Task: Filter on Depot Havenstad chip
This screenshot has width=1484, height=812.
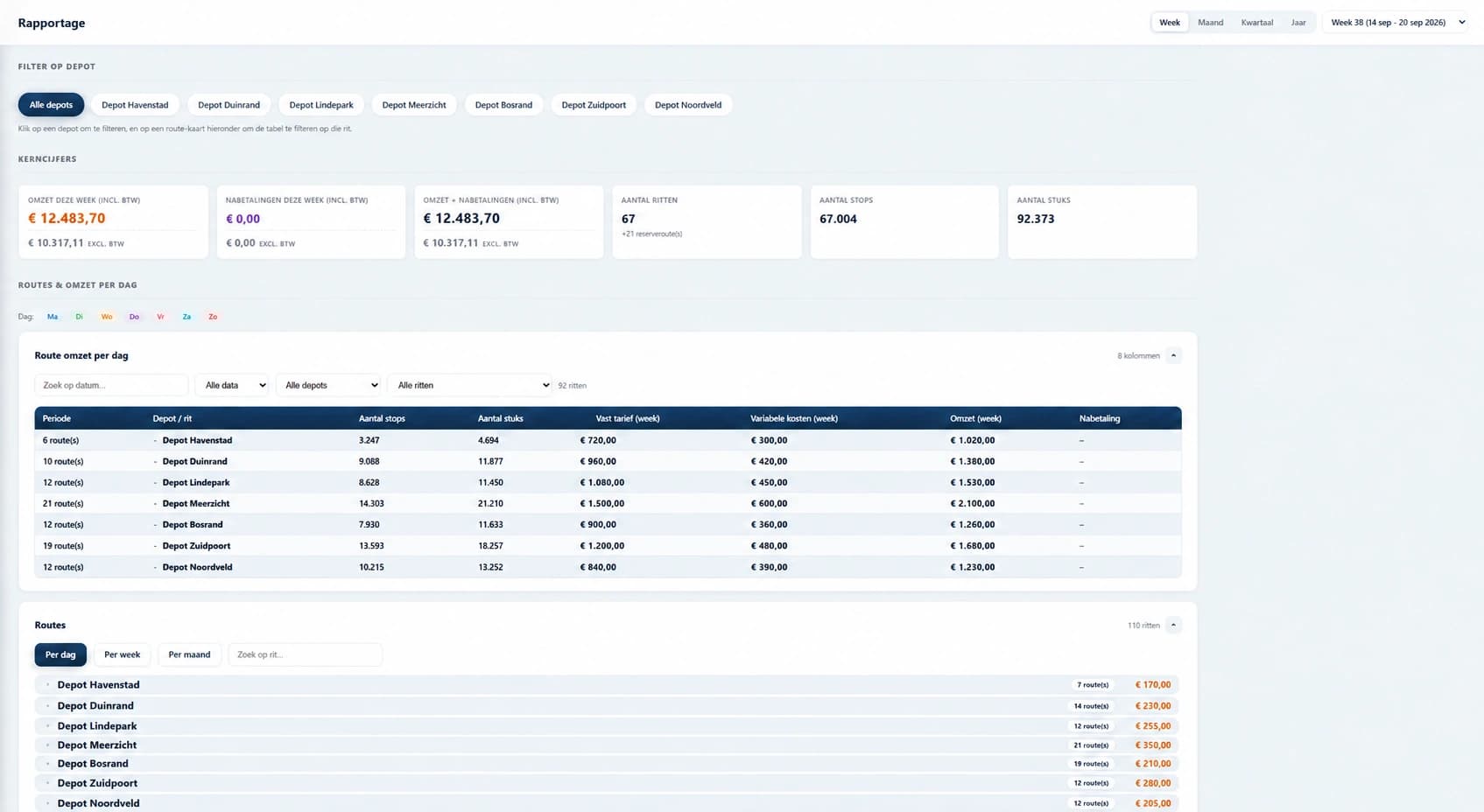Action: click(135, 105)
